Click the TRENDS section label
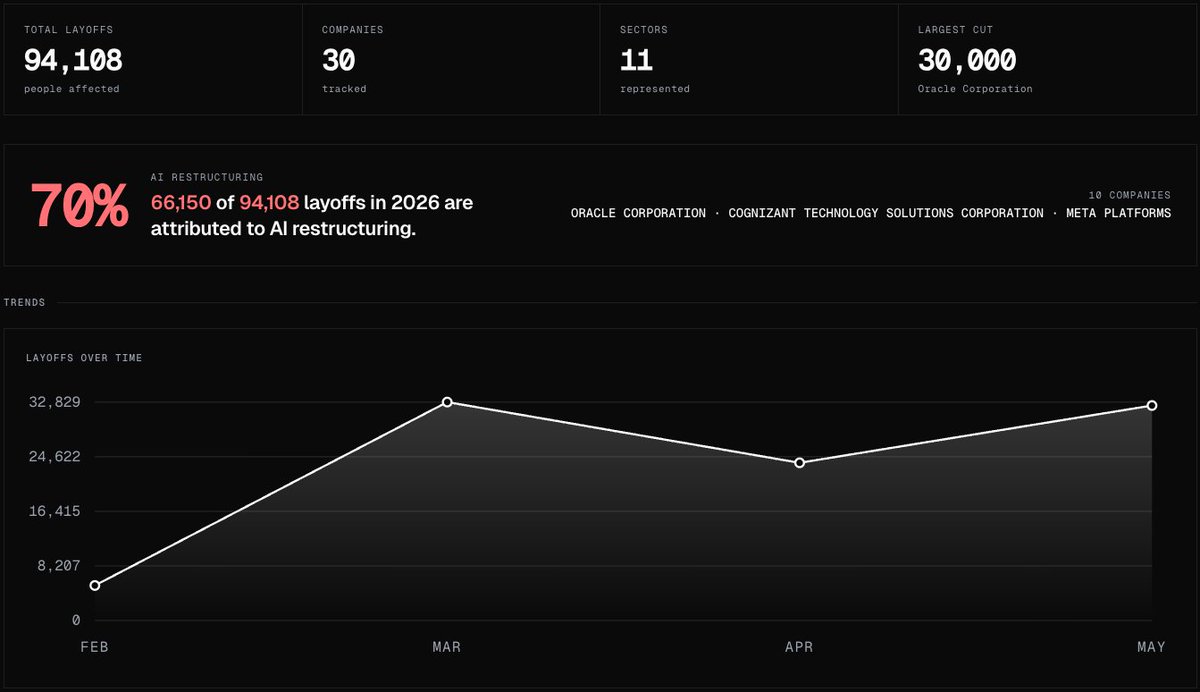This screenshot has height=692, width=1200. (24, 302)
